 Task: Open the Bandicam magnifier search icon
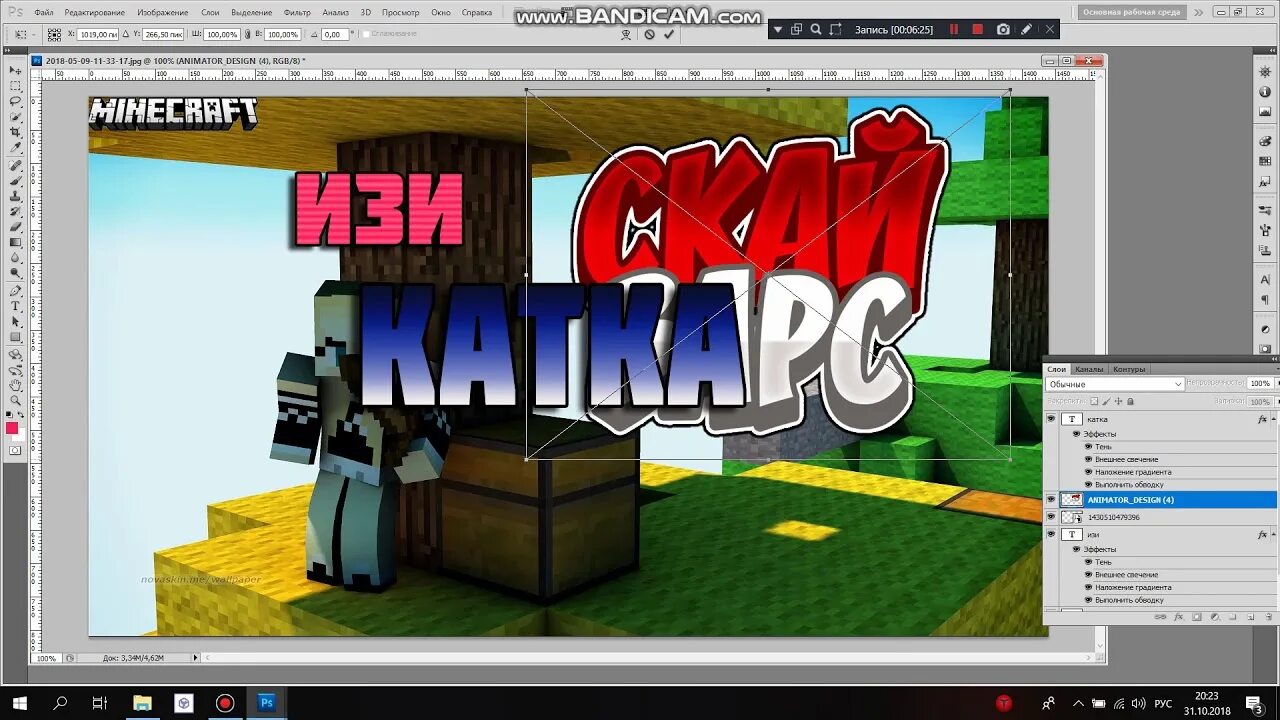(x=816, y=29)
